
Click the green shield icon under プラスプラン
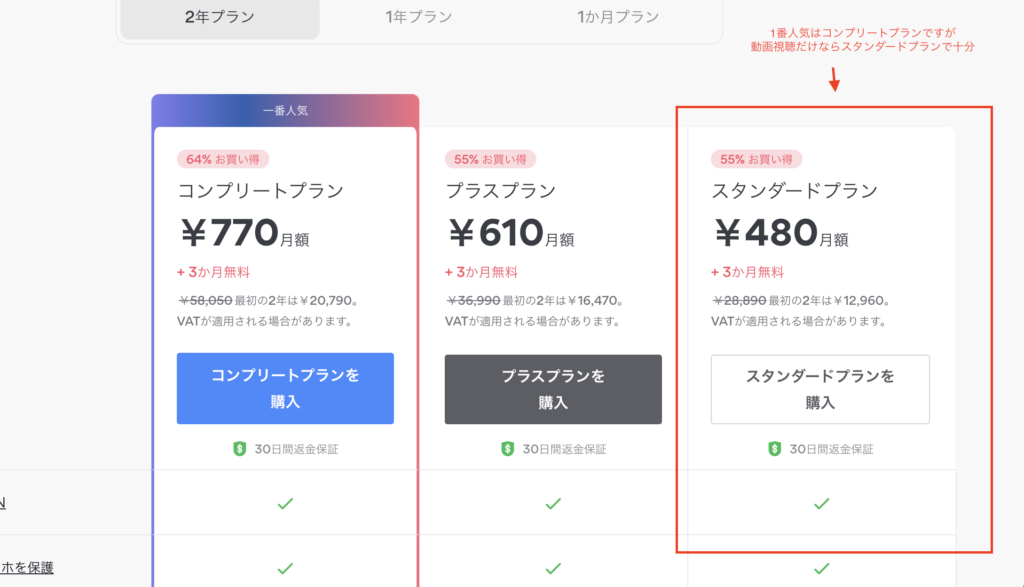click(507, 449)
